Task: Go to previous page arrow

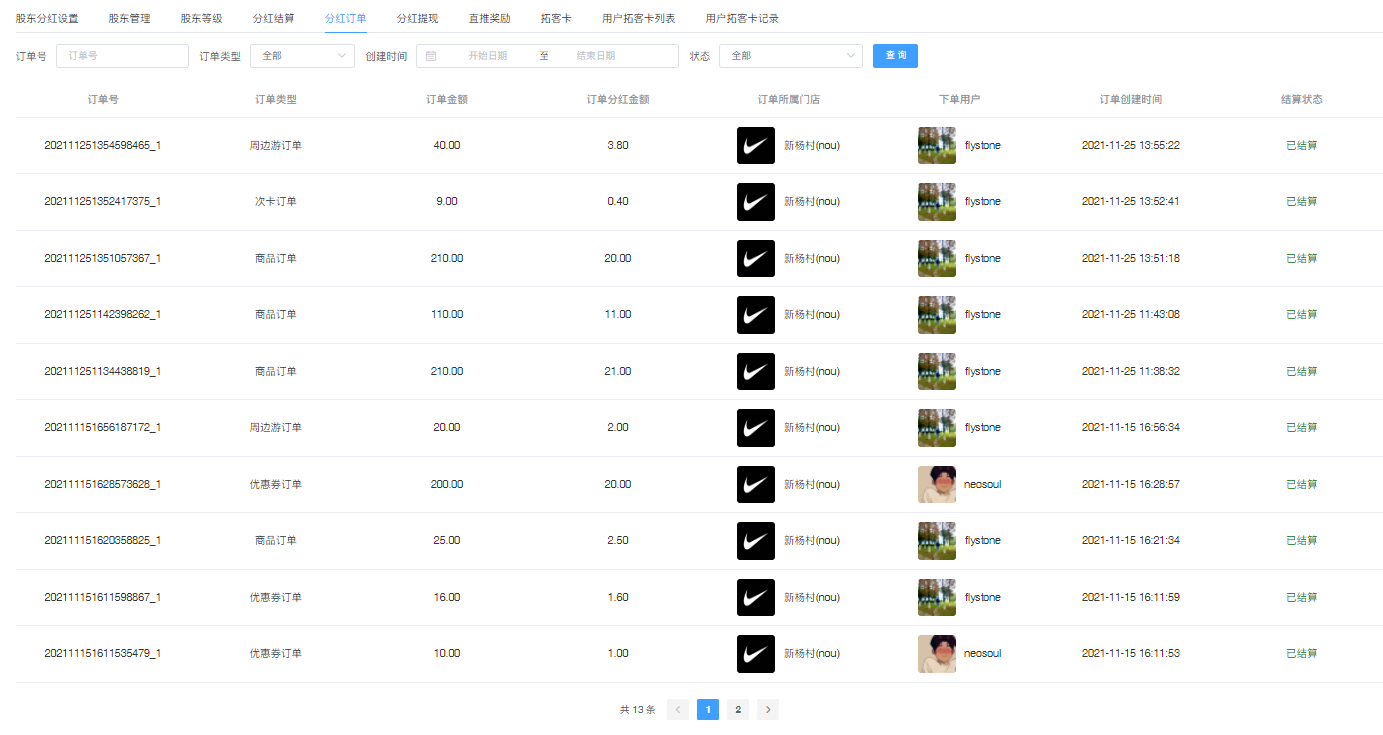Action: click(x=678, y=710)
